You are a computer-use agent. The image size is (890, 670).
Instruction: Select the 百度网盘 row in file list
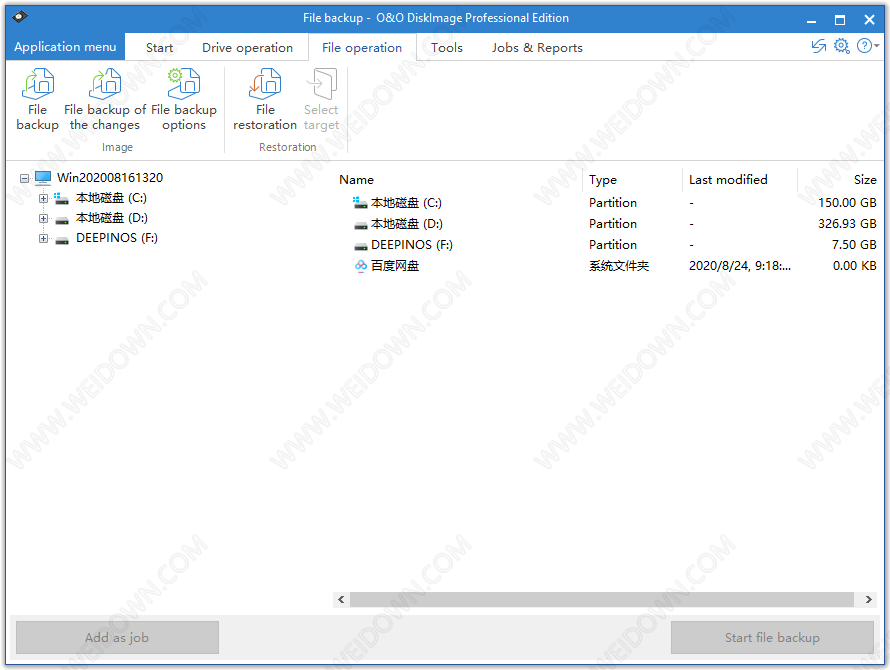[607, 266]
